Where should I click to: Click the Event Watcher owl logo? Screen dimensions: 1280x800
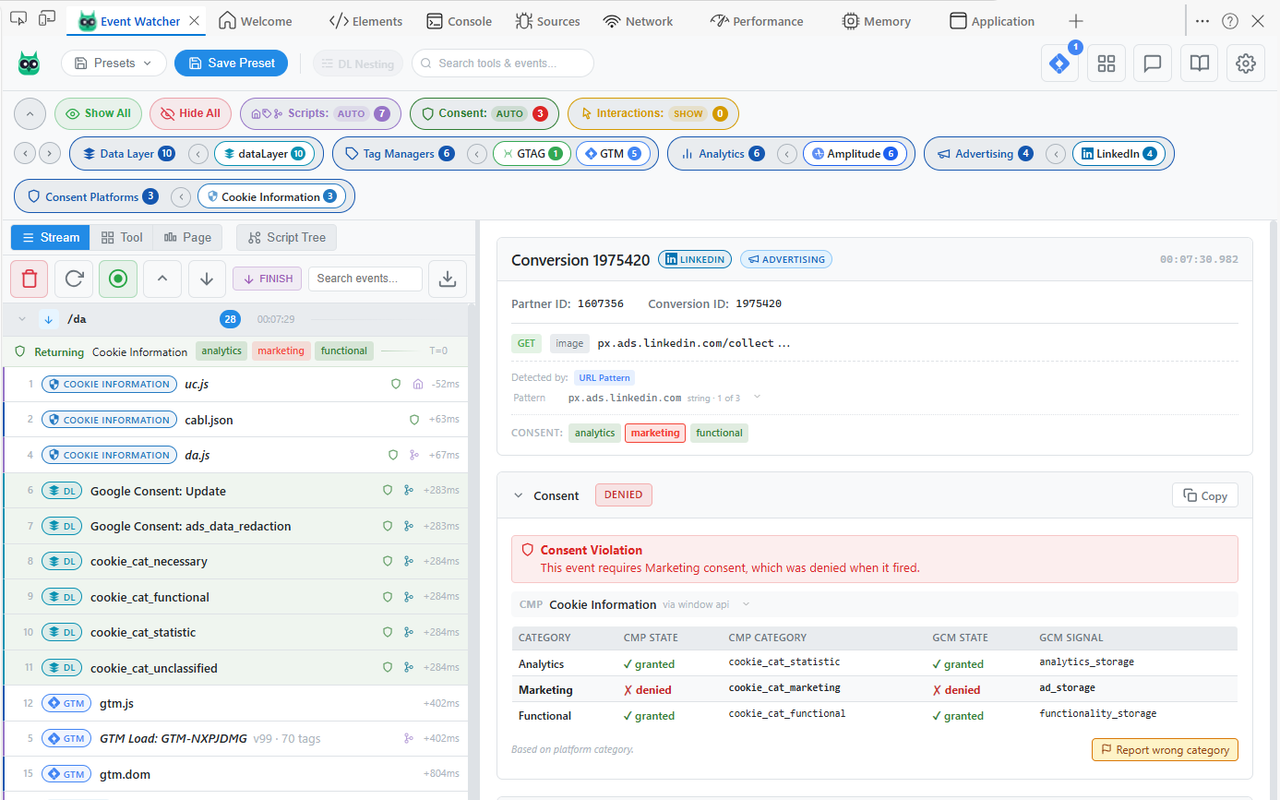29,63
